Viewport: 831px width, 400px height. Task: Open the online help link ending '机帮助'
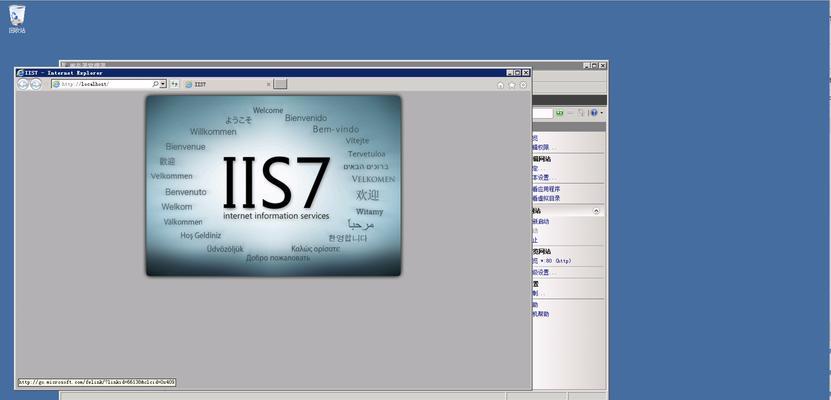541,314
